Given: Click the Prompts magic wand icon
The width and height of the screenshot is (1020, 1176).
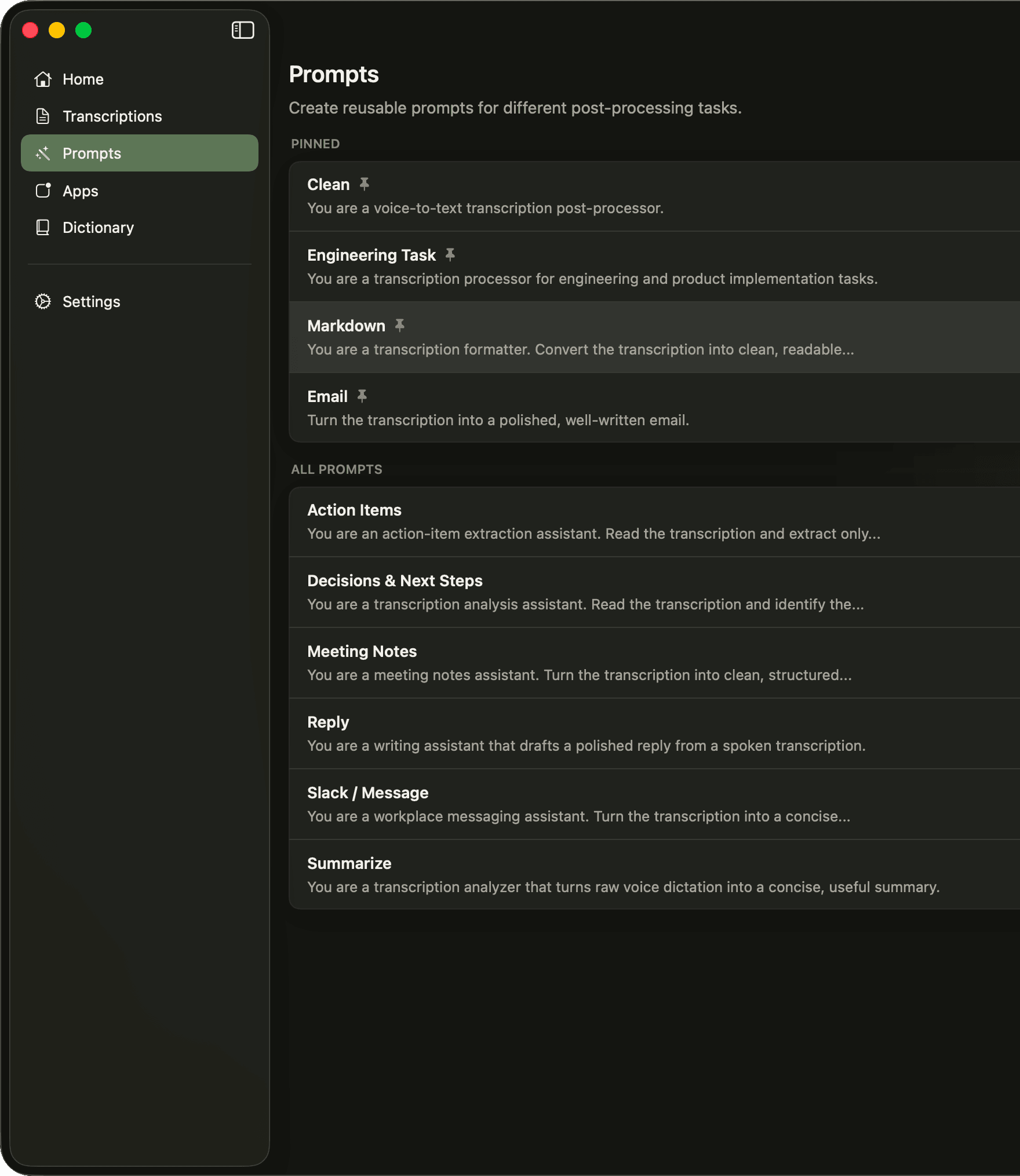Looking at the screenshot, I should 43,154.
